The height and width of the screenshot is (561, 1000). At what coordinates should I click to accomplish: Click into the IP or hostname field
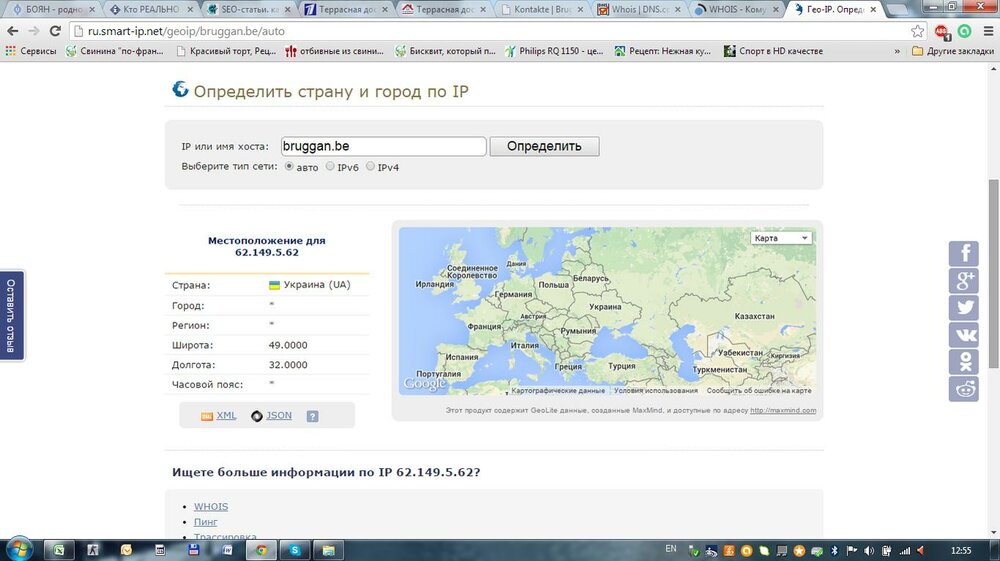(x=383, y=146)
